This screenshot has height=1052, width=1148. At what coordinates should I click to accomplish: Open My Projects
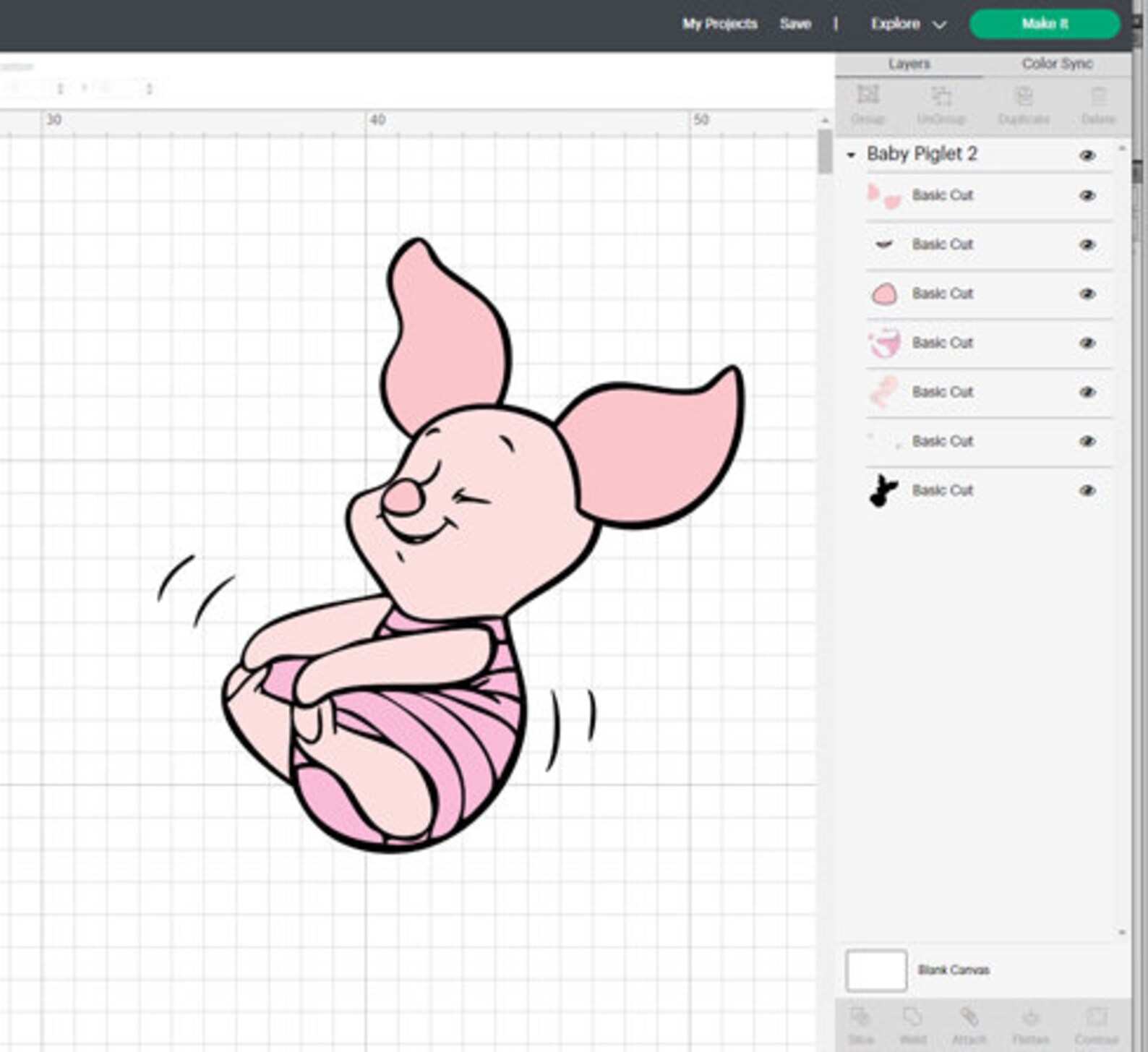coord(719,24)
